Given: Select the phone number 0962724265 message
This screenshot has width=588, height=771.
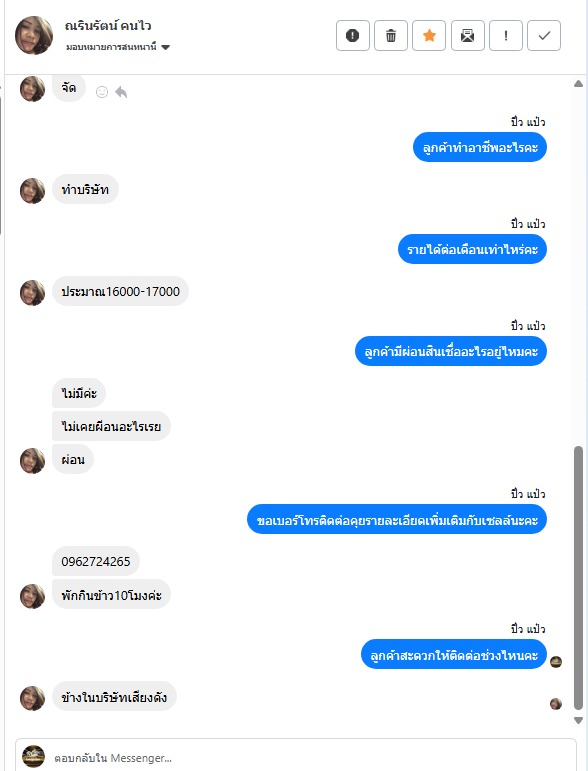Looking at the screenshot, I should click(x=96, y=562).
